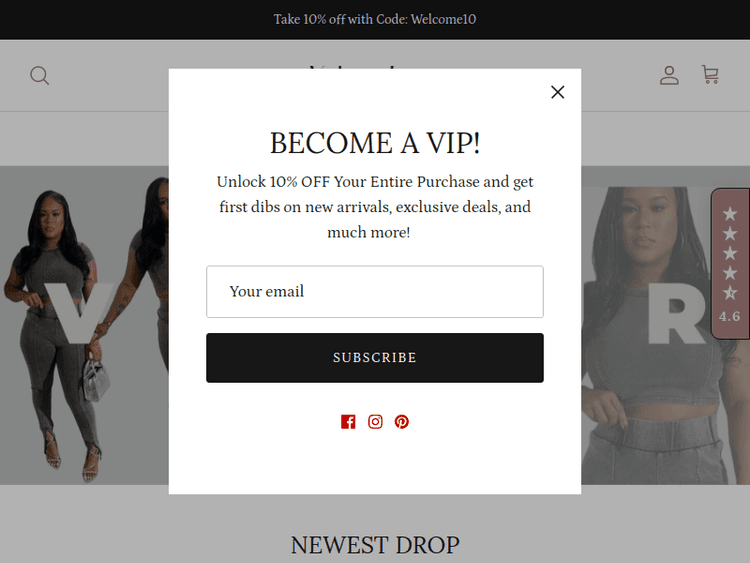Select the right model hero image
Viewport: 750px width, 563px height.
point(665,335)
